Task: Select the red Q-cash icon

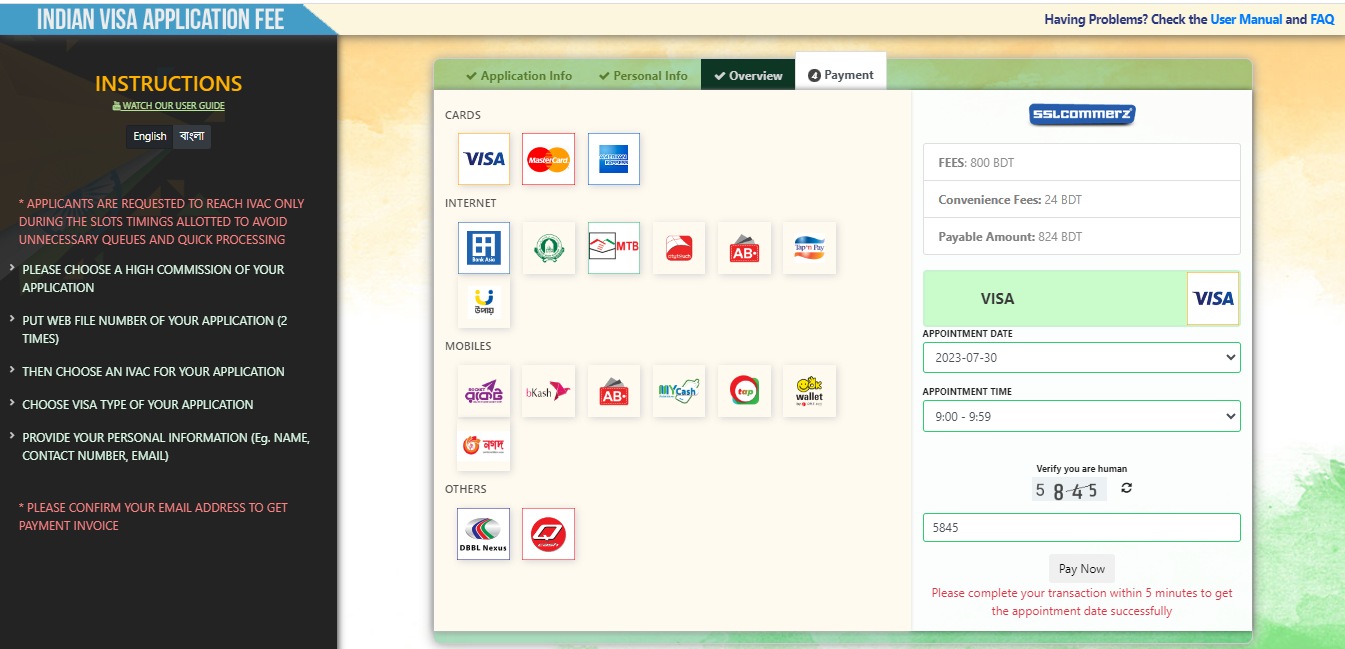Action: [548, 534]
